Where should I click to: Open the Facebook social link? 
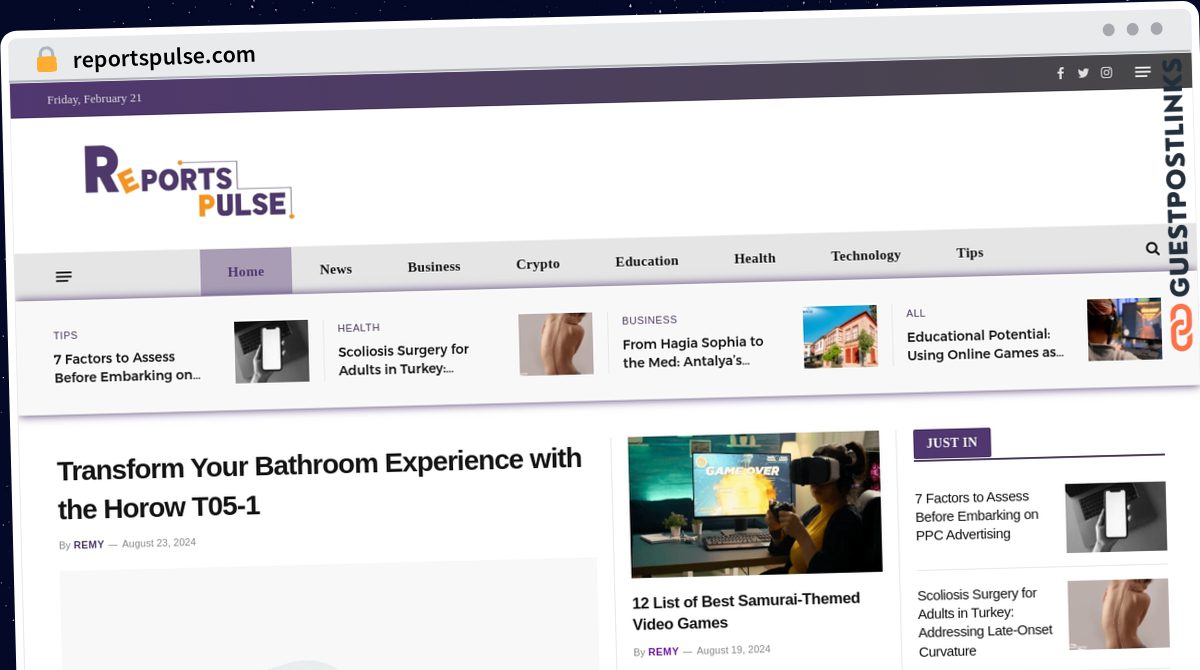click(1061, 73)
